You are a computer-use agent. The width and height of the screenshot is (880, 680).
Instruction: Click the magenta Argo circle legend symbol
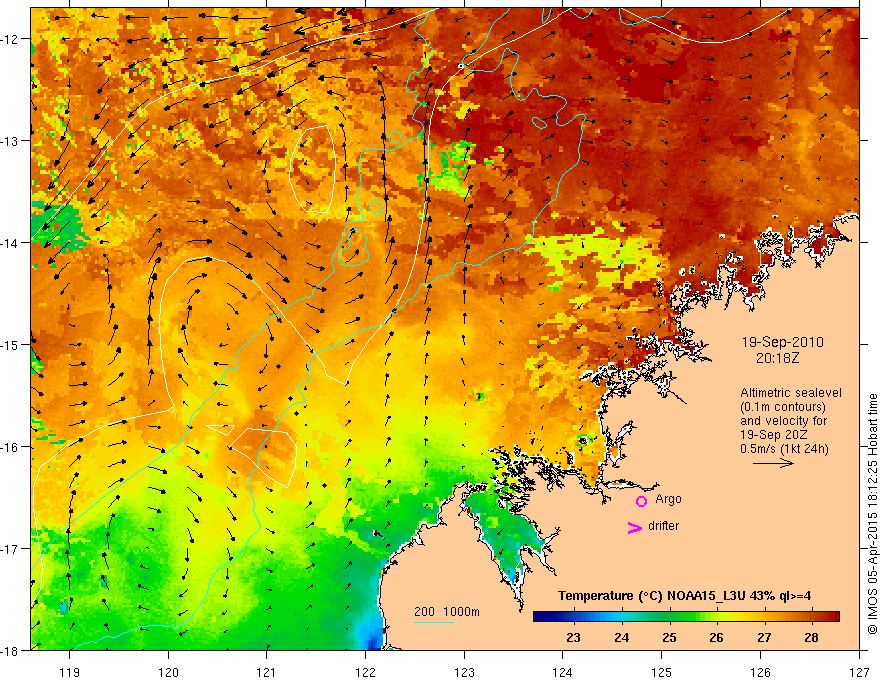pyautogui.click(x=641, y=501)
